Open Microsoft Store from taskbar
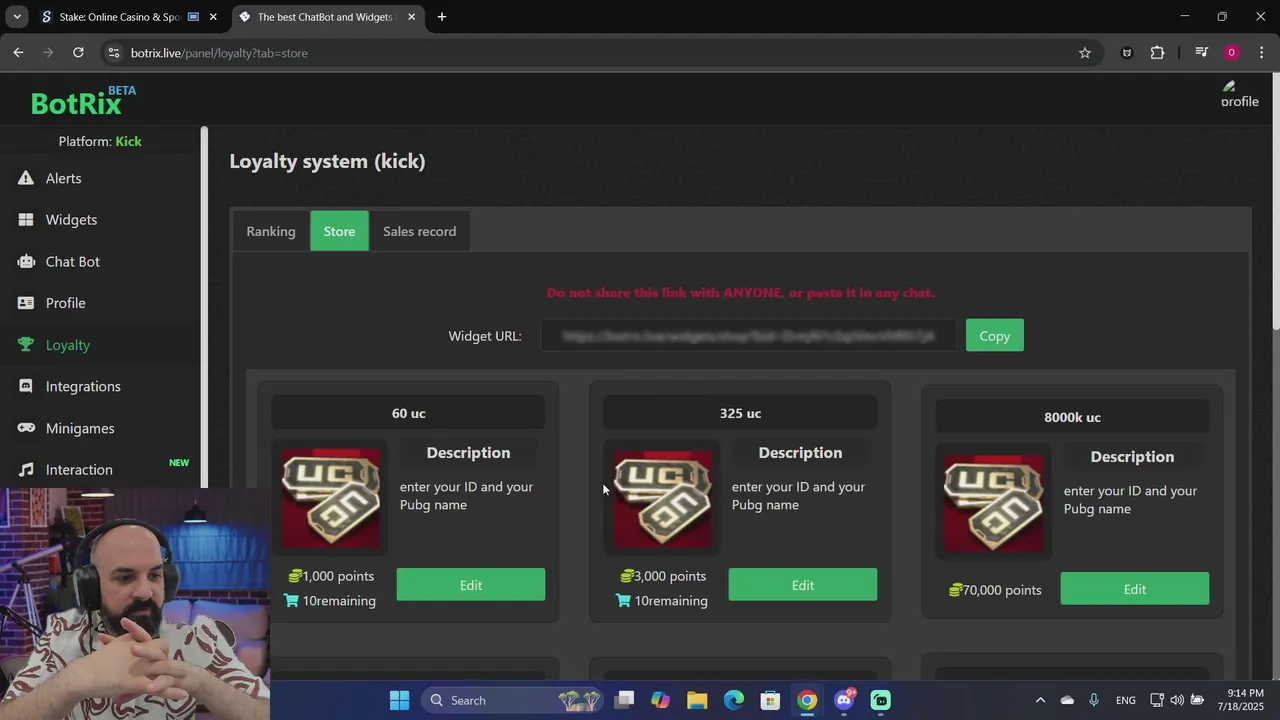The width and height of the screenshot is (1280, 720). 770,700
